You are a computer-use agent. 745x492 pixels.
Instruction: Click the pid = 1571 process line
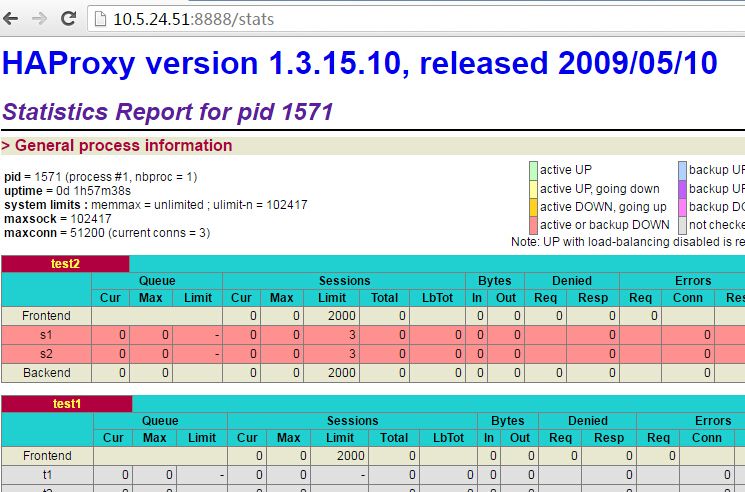click(x=101, y=177)
